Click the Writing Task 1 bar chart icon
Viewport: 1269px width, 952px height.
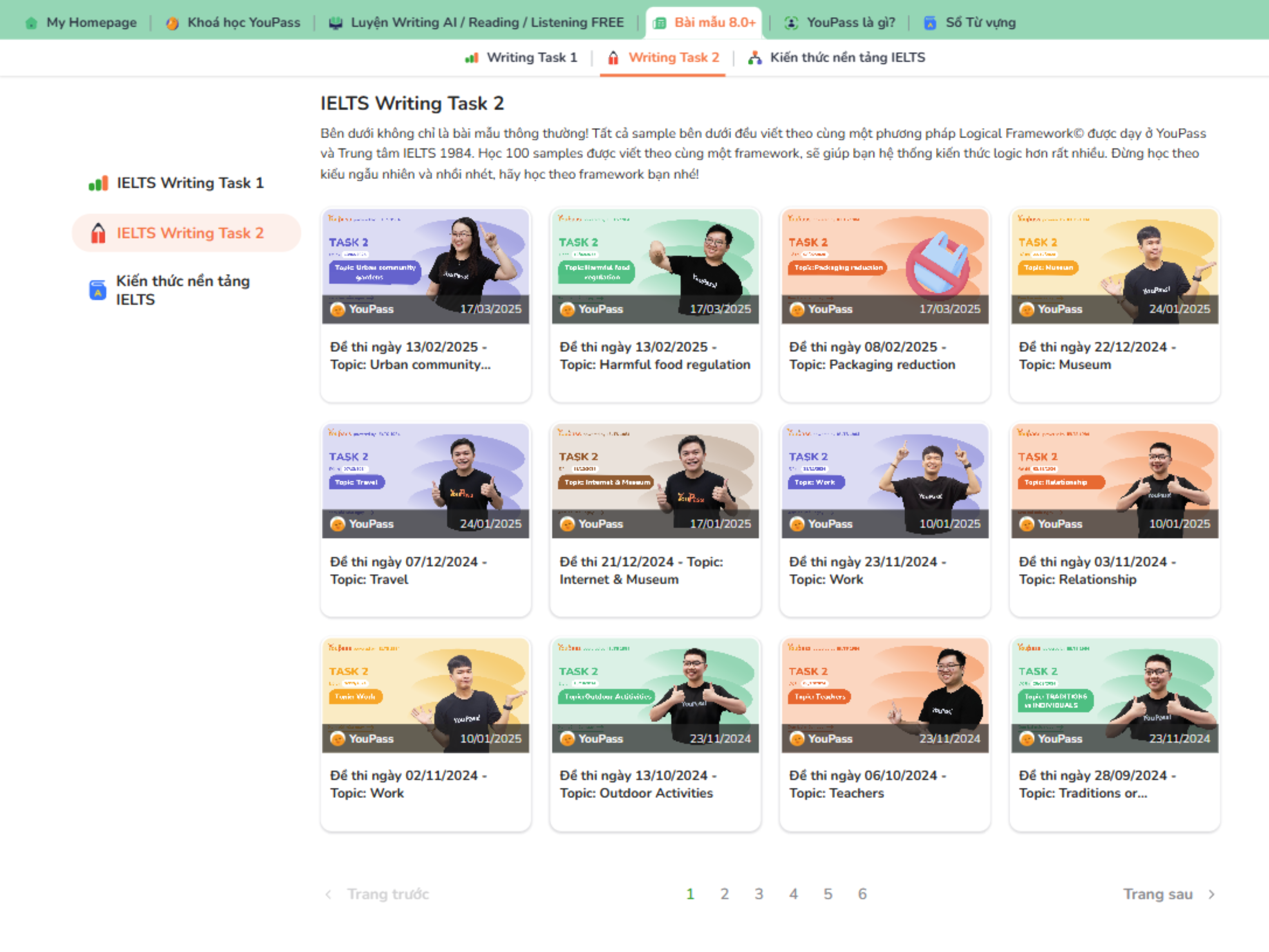472,58
